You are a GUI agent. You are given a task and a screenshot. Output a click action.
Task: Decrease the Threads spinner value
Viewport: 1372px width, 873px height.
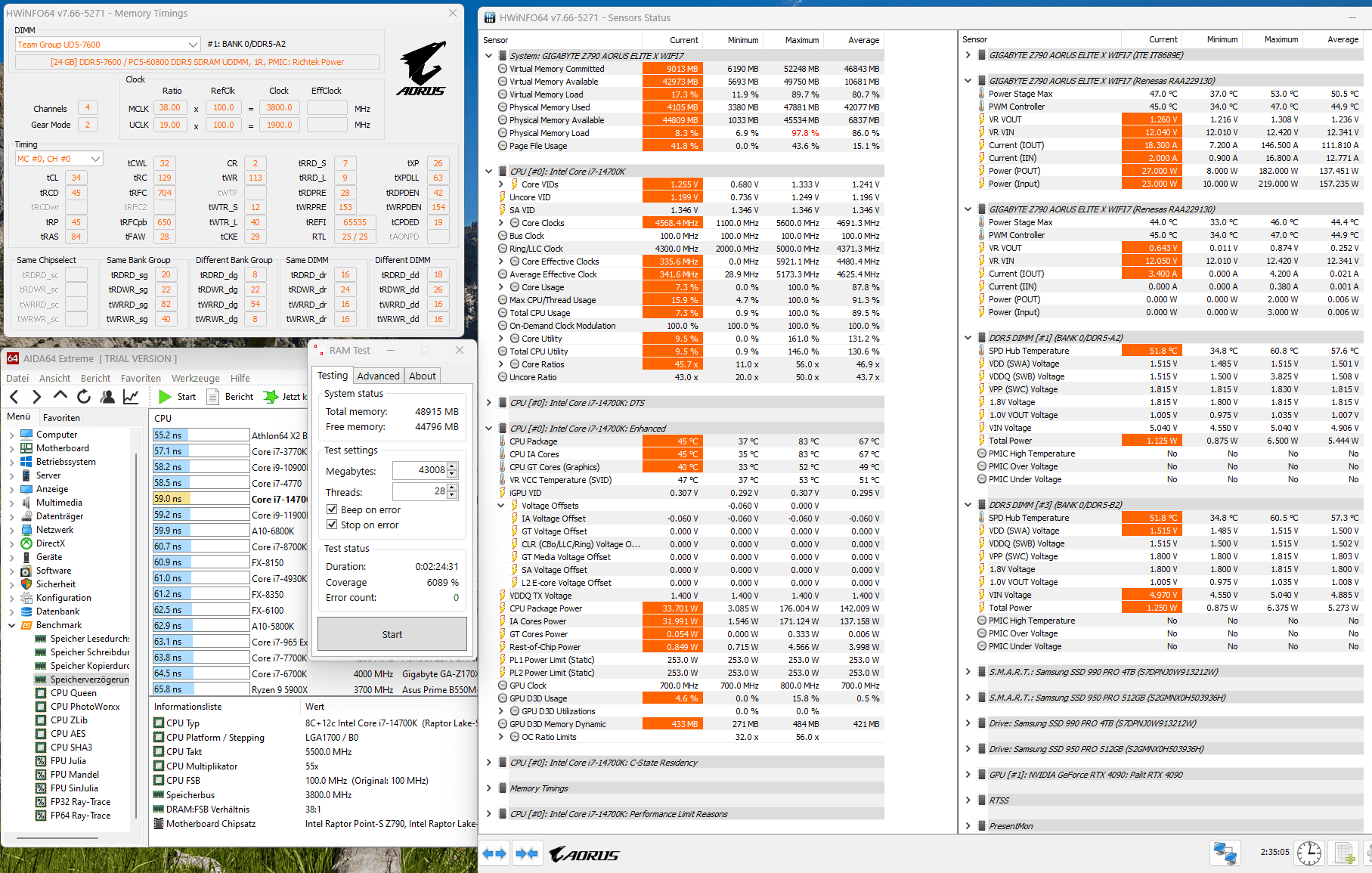click(x=452, y=495)
